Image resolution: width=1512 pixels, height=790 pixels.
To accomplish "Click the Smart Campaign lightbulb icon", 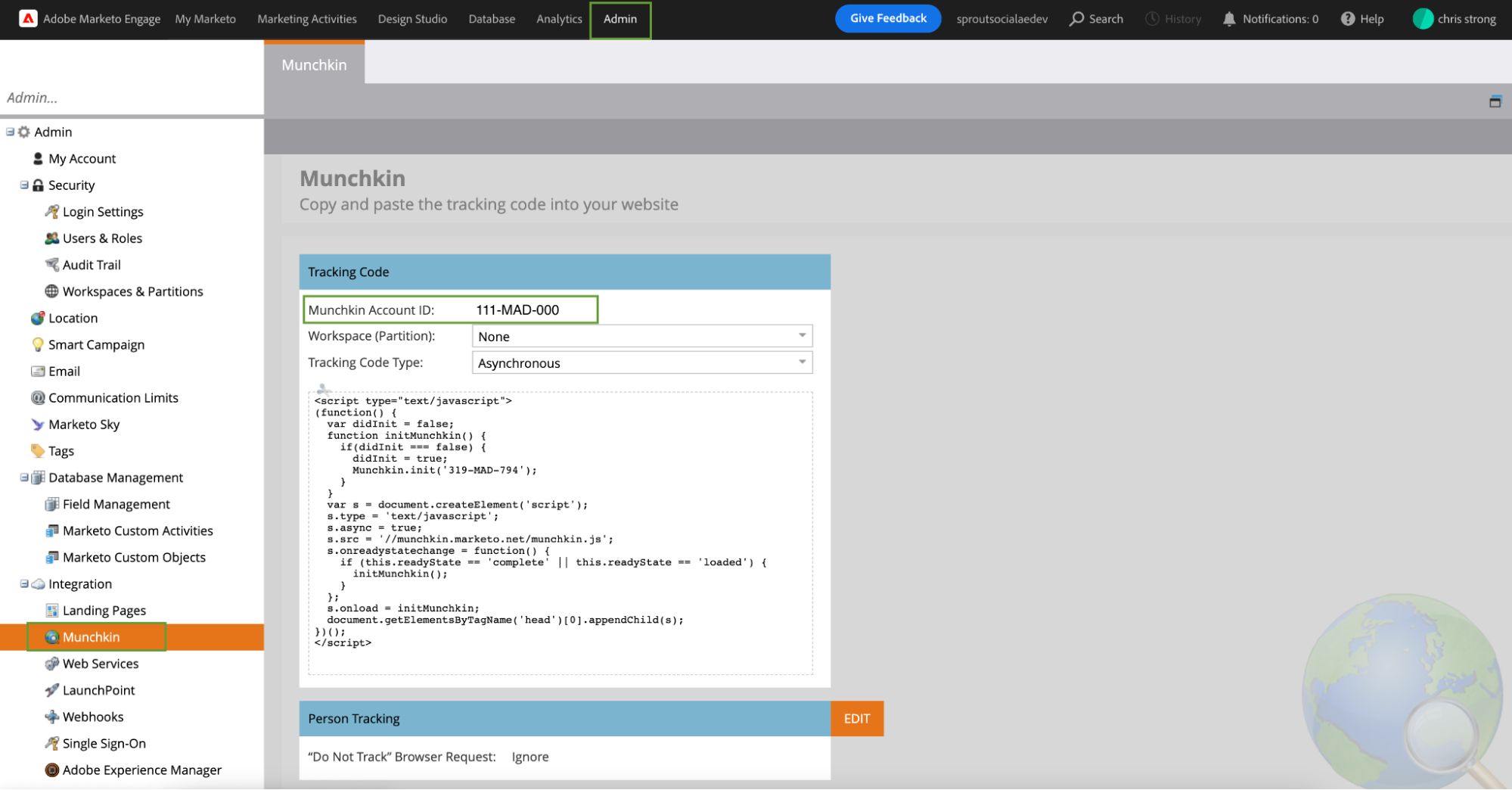I will coord(38,344).
